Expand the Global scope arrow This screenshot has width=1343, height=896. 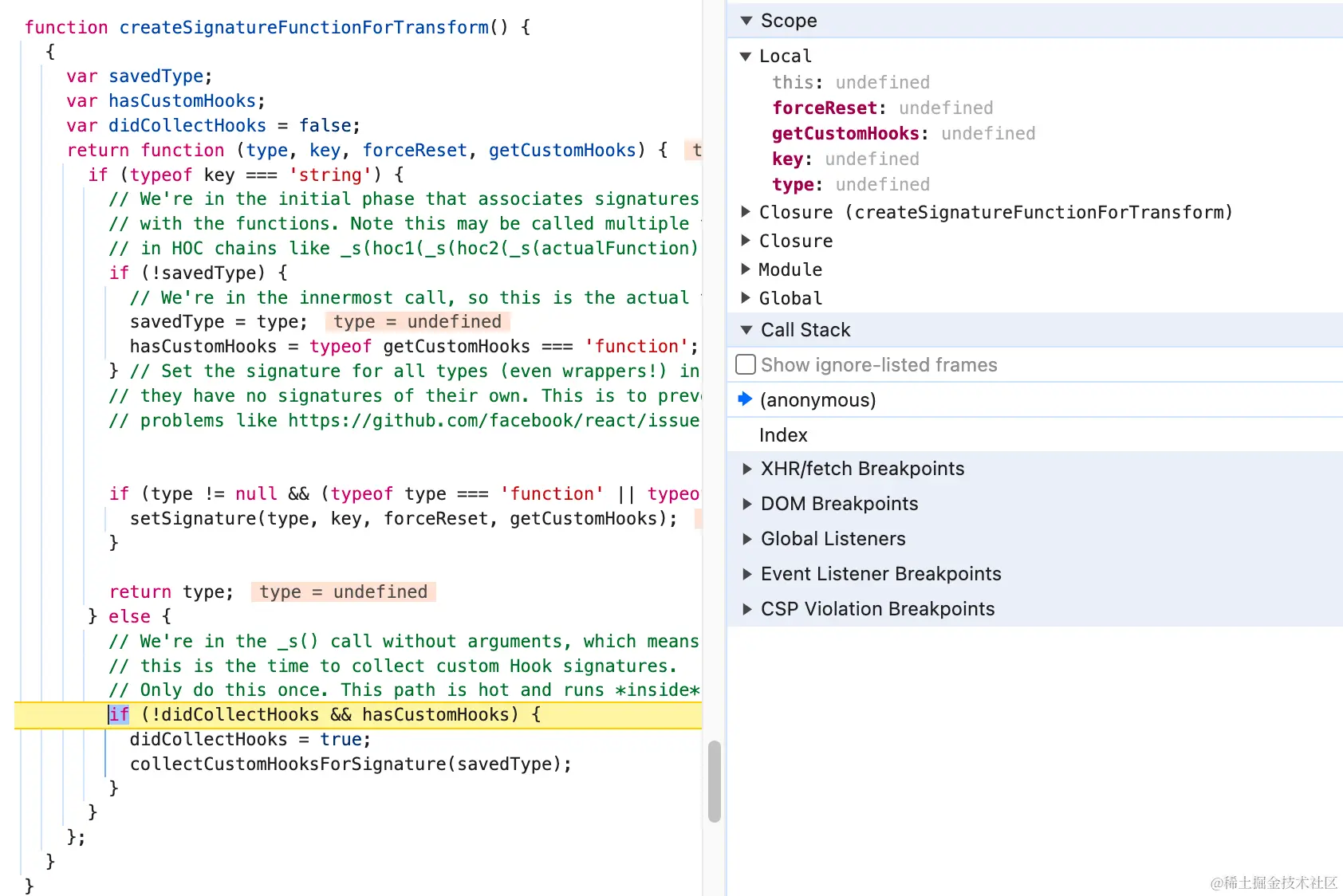point(746,298)
